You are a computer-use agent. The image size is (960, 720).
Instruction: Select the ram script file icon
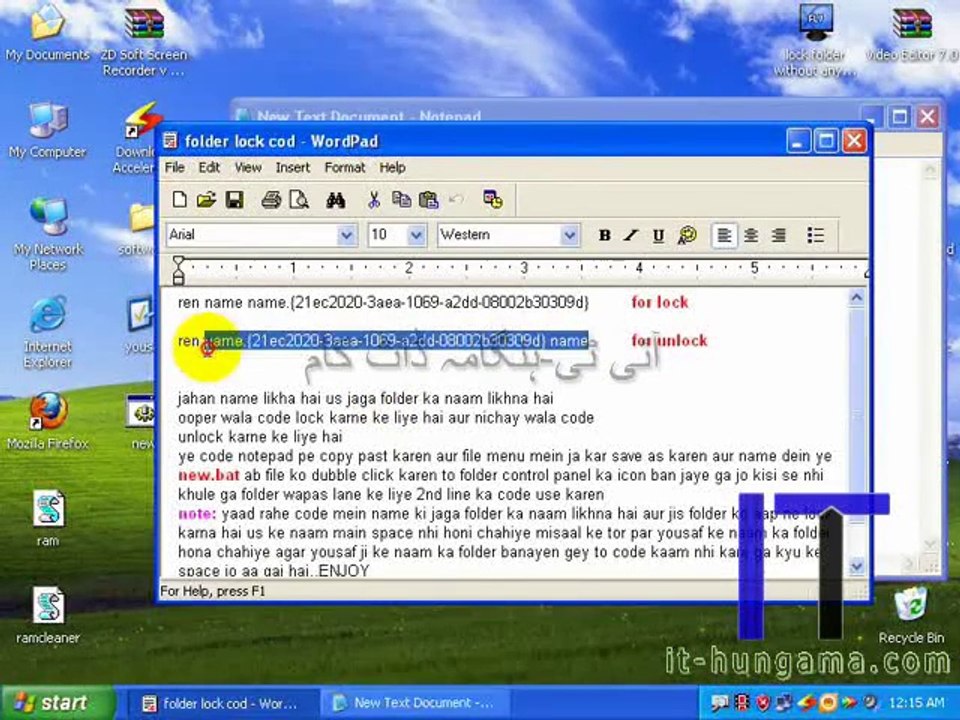(x=47, y=518)
